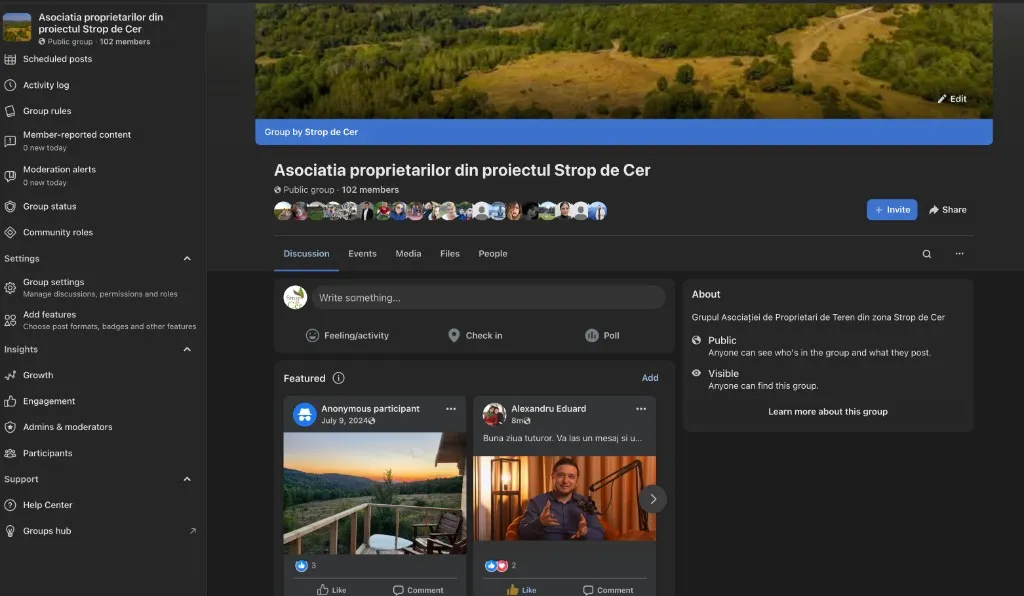Screen dimensions: 1024x596
Task: Open the Media tab
Action: point(408,254)
